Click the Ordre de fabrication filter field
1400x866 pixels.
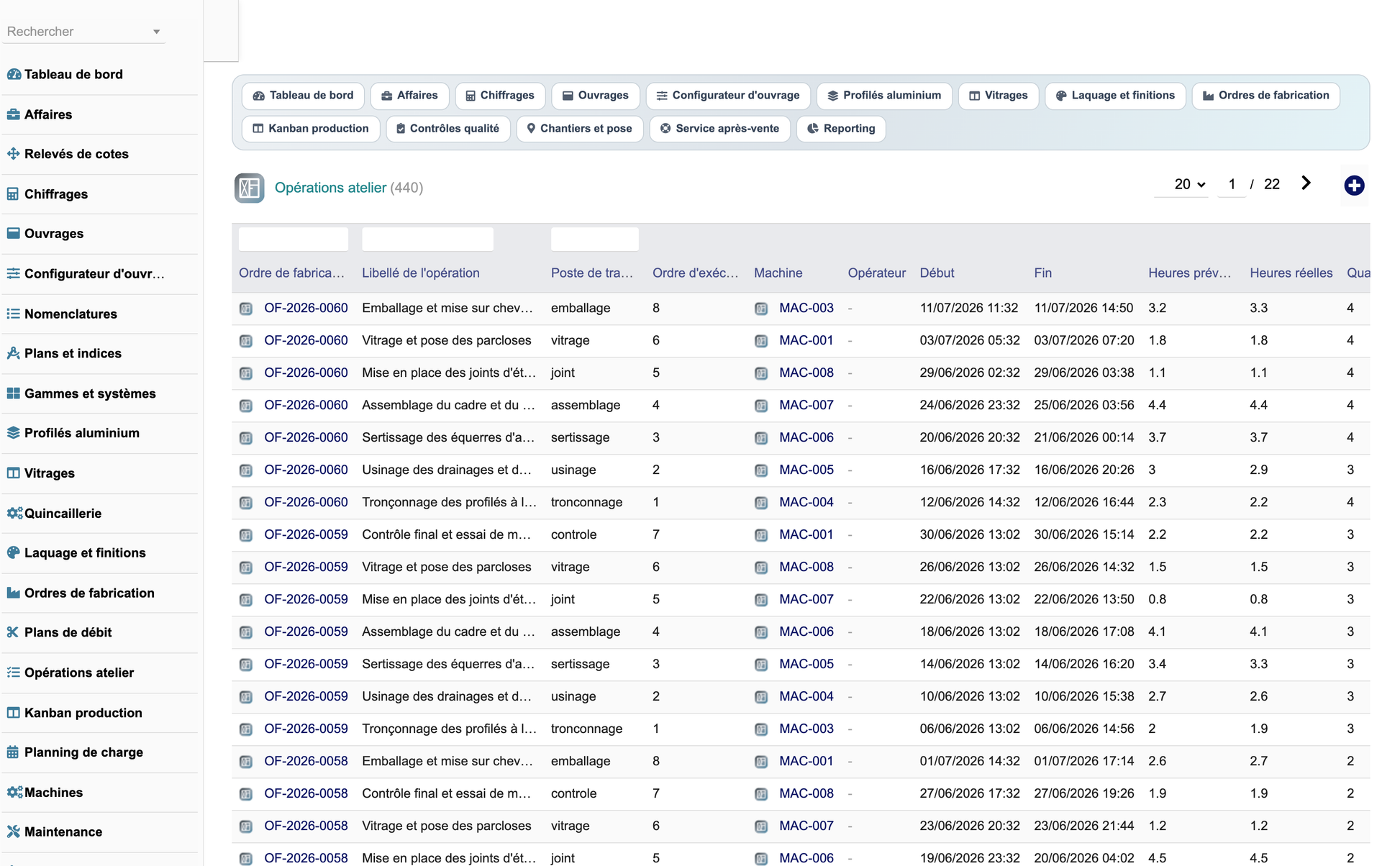coord(294,239)
